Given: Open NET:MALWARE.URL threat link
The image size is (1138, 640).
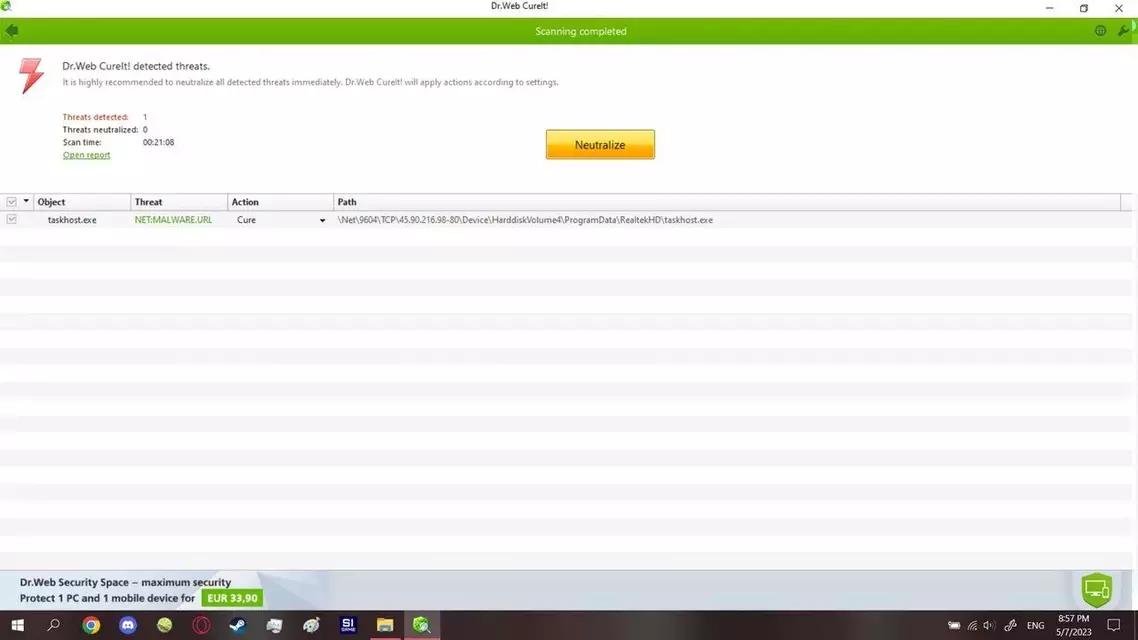Looking at the screenshot, I should (173, 220).
